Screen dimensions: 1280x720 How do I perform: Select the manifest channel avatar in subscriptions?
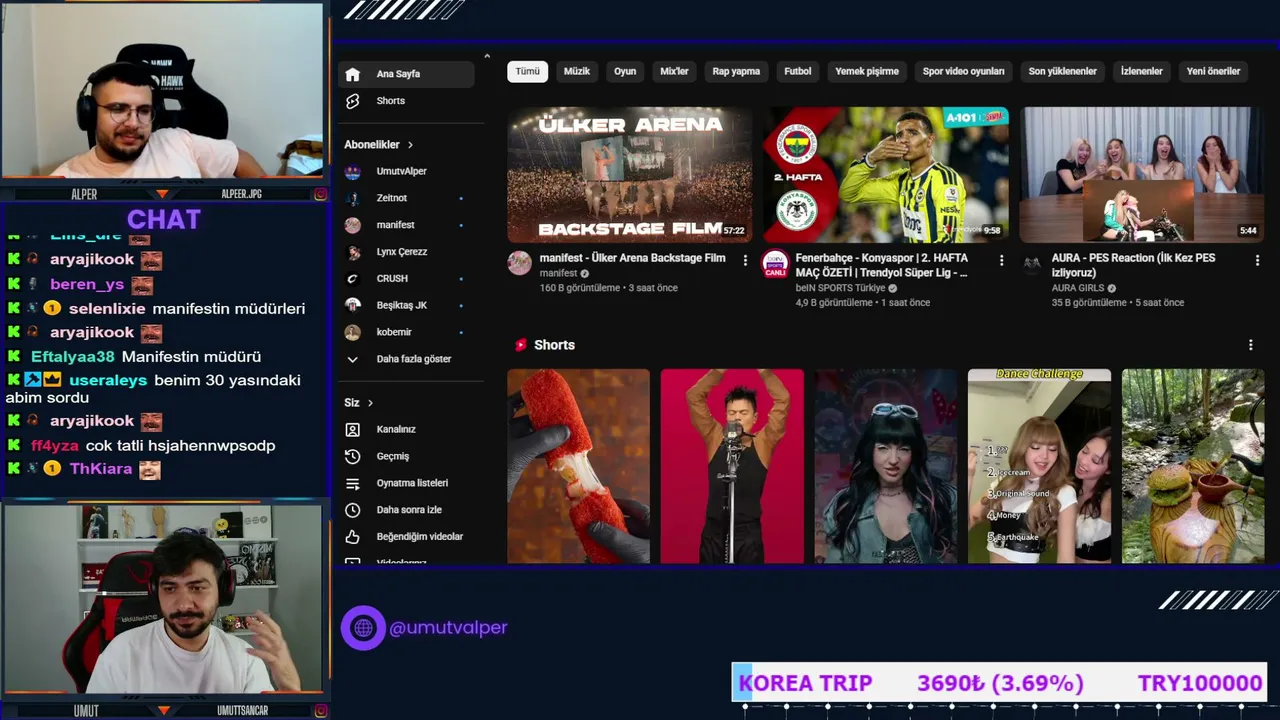pos(352,225)
